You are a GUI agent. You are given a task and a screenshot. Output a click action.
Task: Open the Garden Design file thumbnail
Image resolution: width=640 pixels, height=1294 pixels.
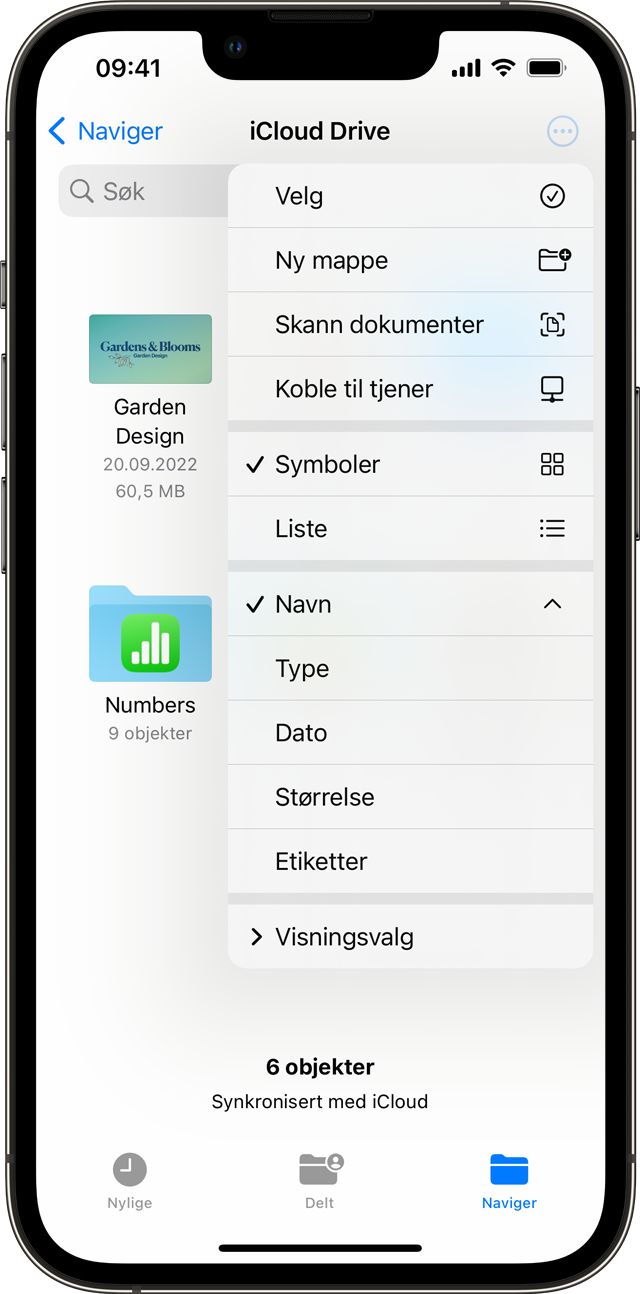coord(150,349)
